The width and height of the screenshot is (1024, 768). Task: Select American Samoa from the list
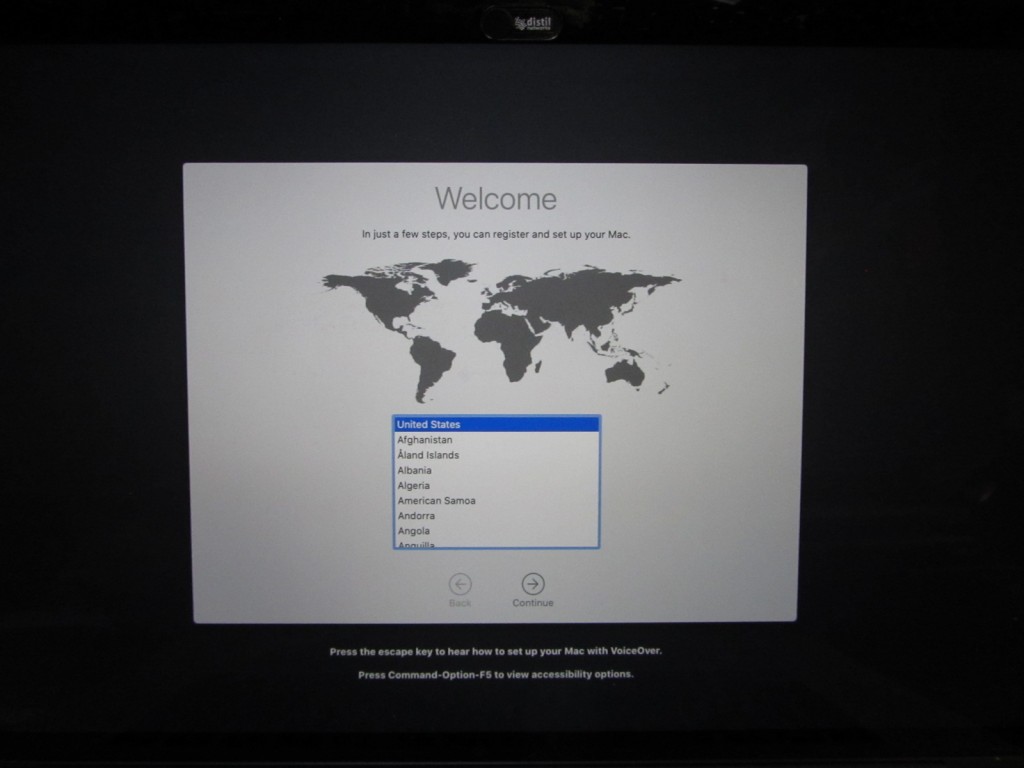coord(496,500)
